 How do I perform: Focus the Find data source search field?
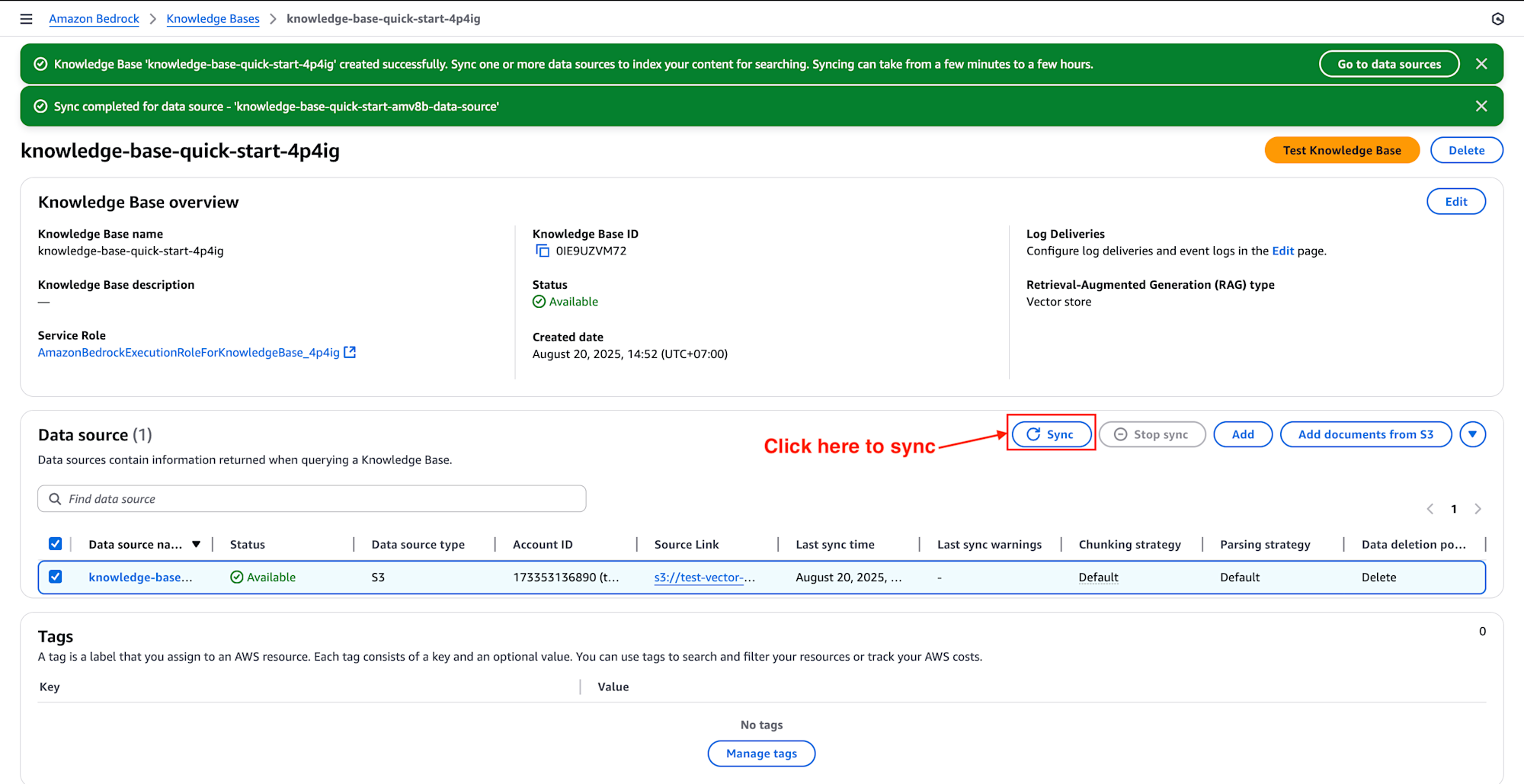[x=312, y=499]
